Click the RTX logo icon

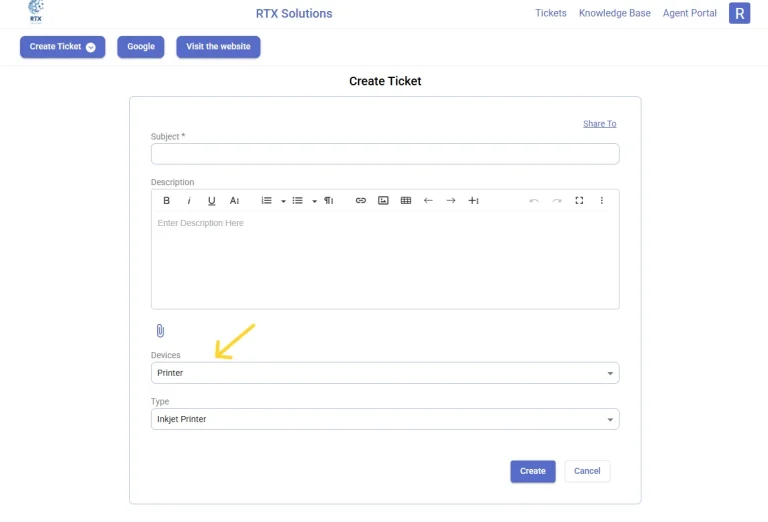tap(36, 11)
